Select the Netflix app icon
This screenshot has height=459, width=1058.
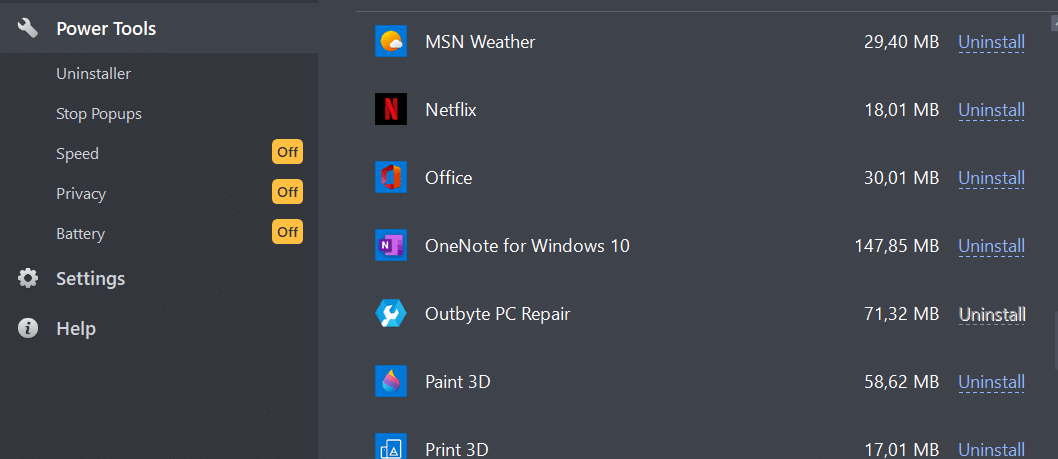391,109
